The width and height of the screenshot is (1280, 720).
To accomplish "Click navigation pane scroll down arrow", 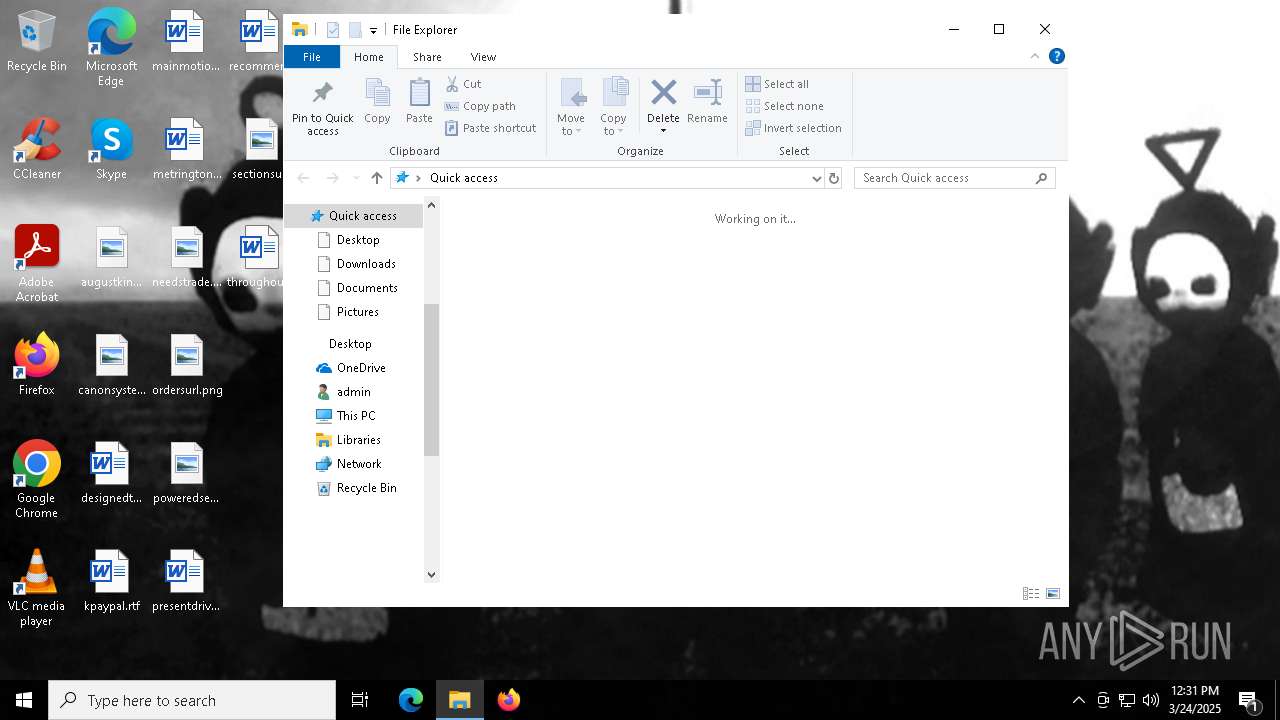I will click(x=431, y=575).
